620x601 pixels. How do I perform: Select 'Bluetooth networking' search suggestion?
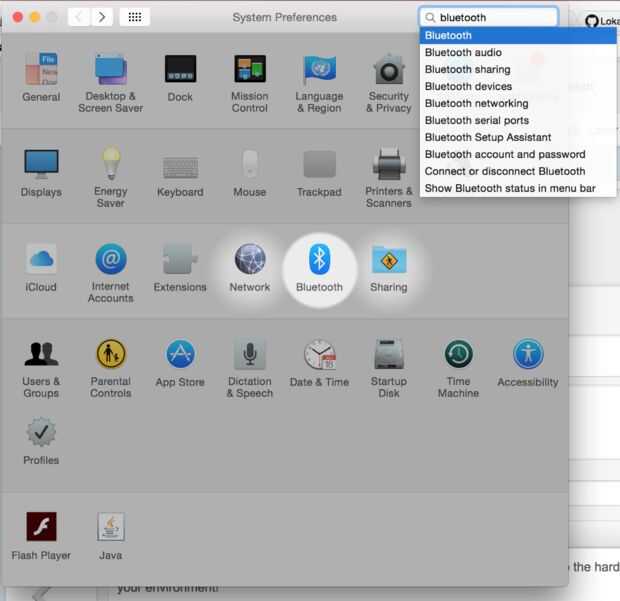click(x=518, y=104)
